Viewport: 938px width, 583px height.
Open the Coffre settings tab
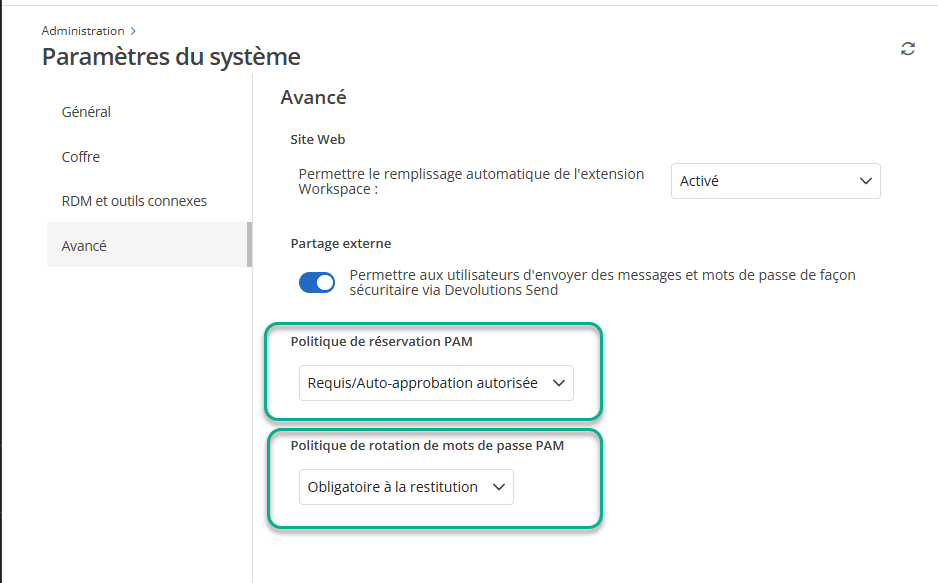(x=81, y=157)
